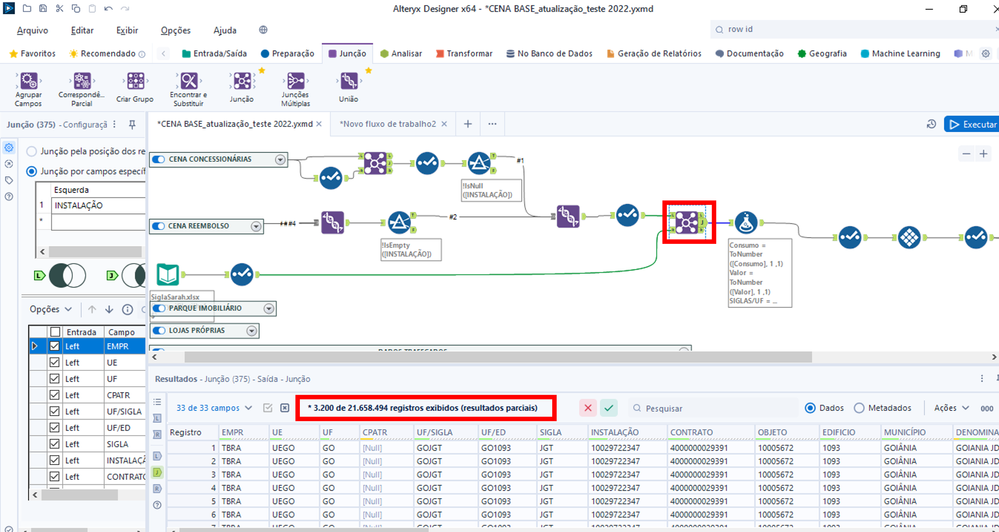This screenshot has height=532, width=999.
Task: Select the Encontrar e Substituir tool
Action: pos(189,87)
